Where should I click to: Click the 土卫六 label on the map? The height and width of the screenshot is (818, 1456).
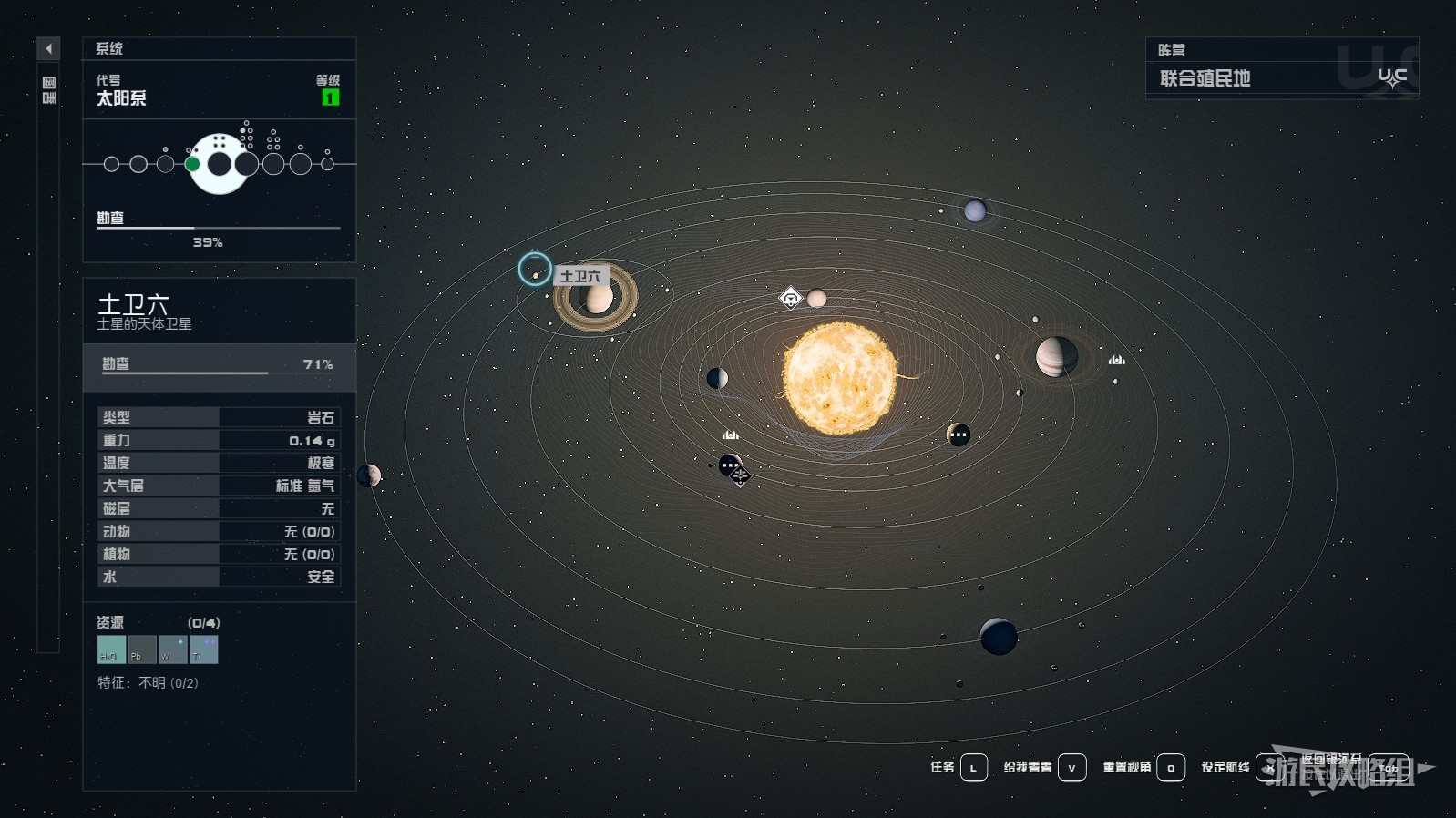pyautogui.click(x=580, y=276)
